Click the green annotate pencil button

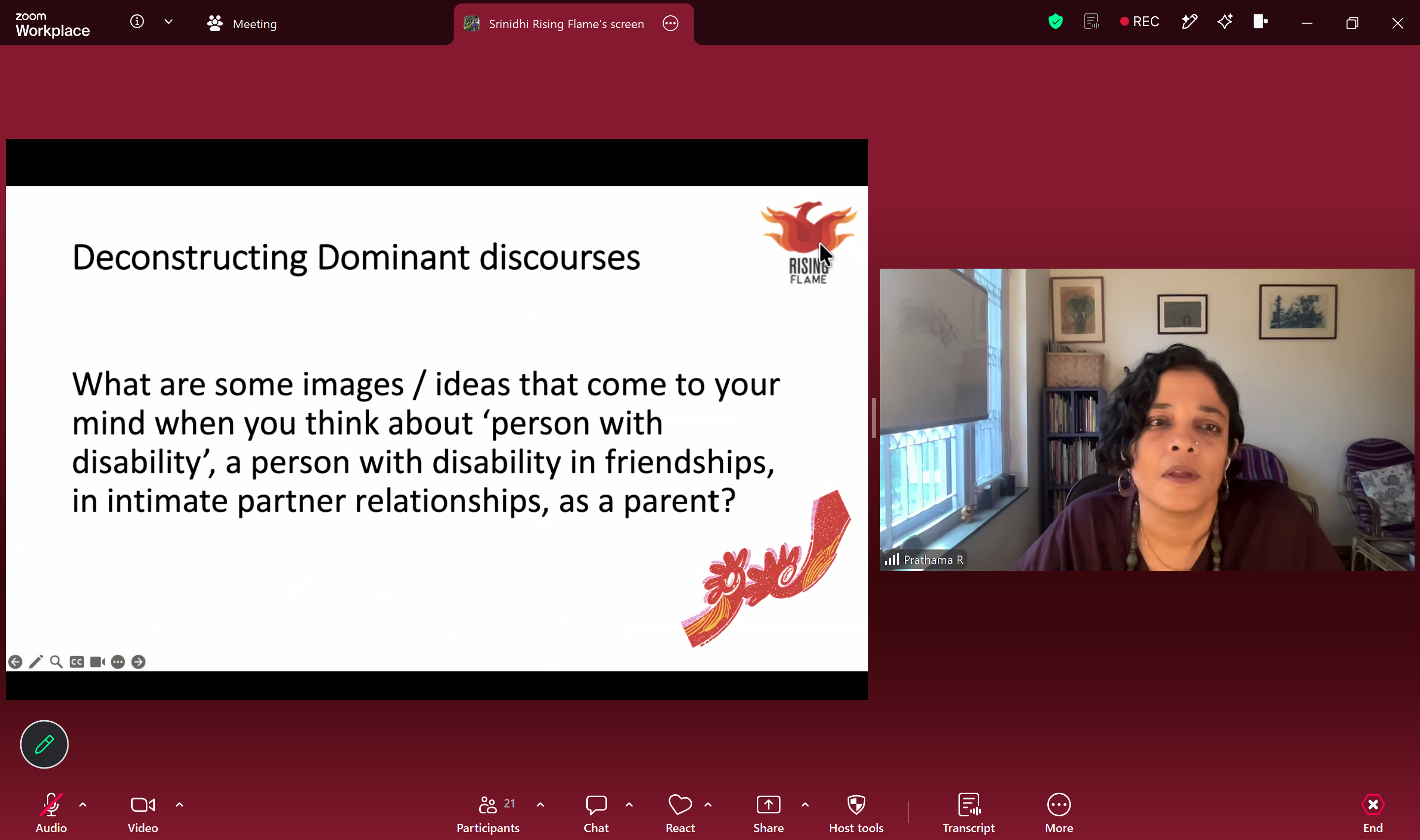pyautogui.click(x=44, y=744)
